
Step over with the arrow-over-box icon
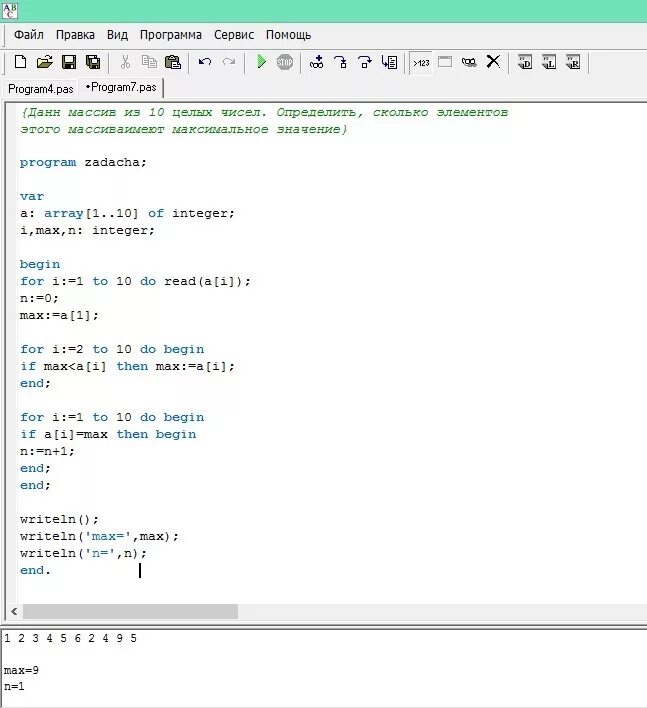click(x=364, y=62)
